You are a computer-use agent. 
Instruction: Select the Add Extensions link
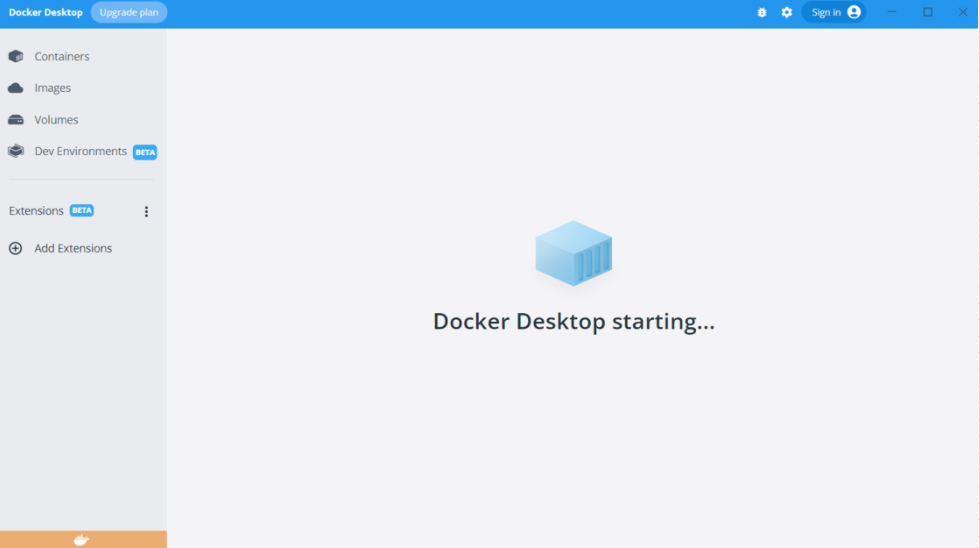tap(73, 248)
